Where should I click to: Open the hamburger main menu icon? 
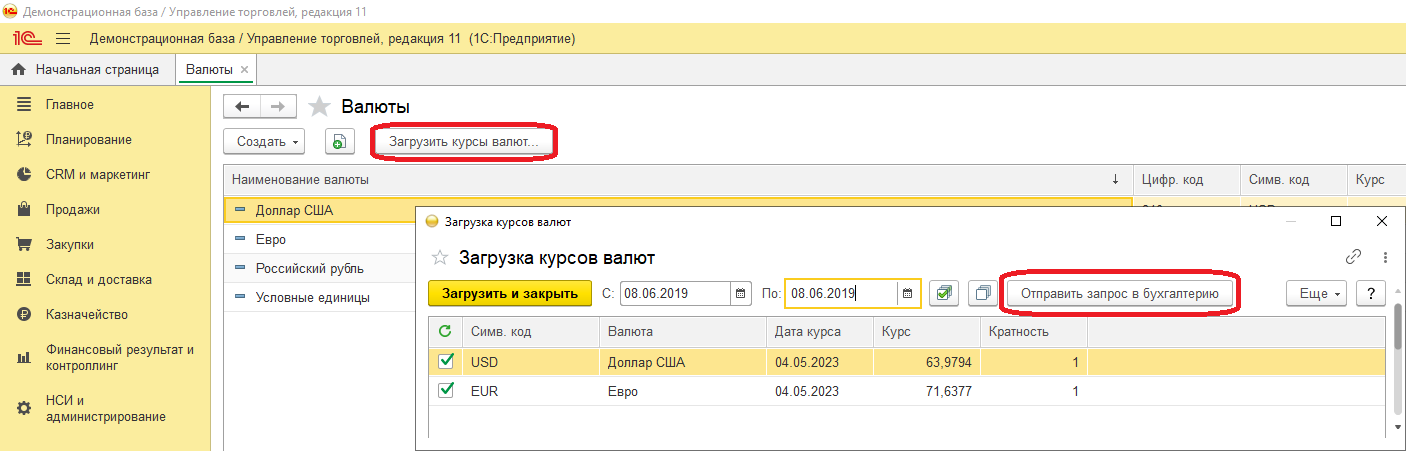(63, 38)
